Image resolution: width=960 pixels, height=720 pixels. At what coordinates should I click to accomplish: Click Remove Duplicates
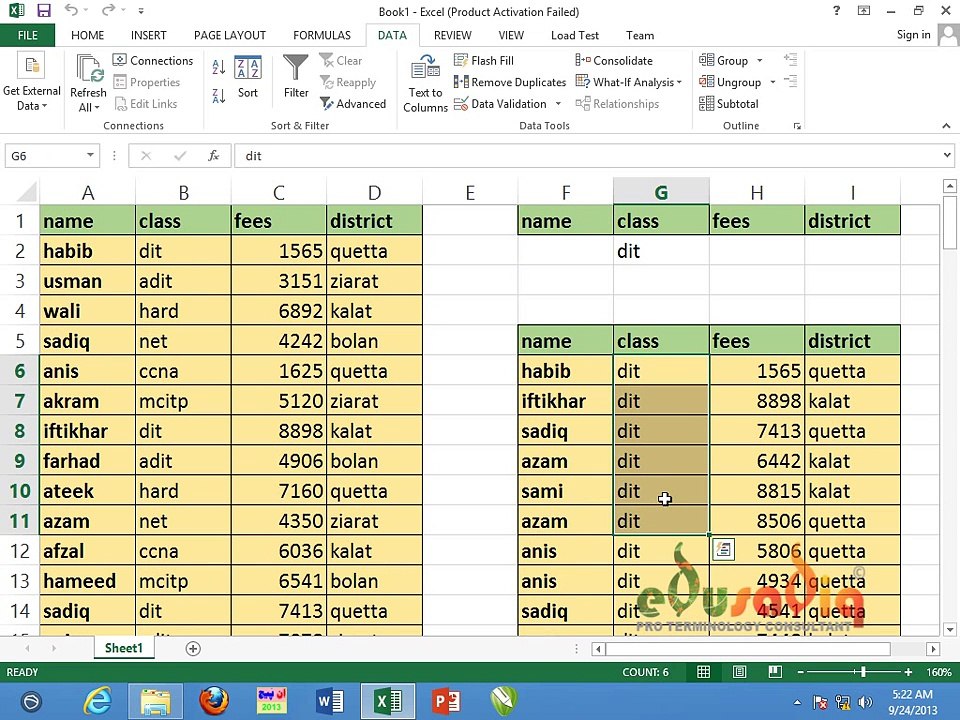click(510, 82)
